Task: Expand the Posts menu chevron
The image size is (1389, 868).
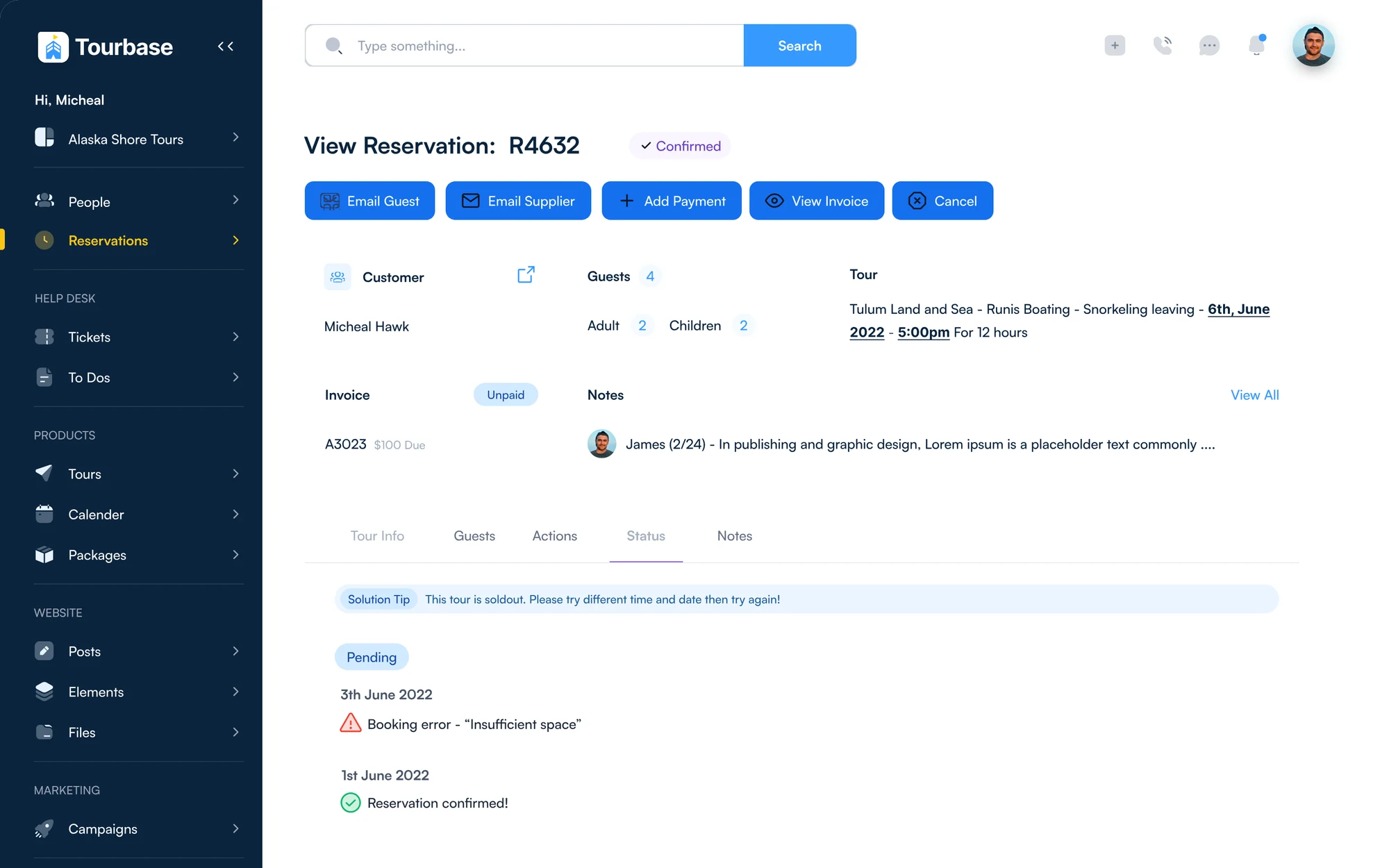Action: (x=235, y=651)
